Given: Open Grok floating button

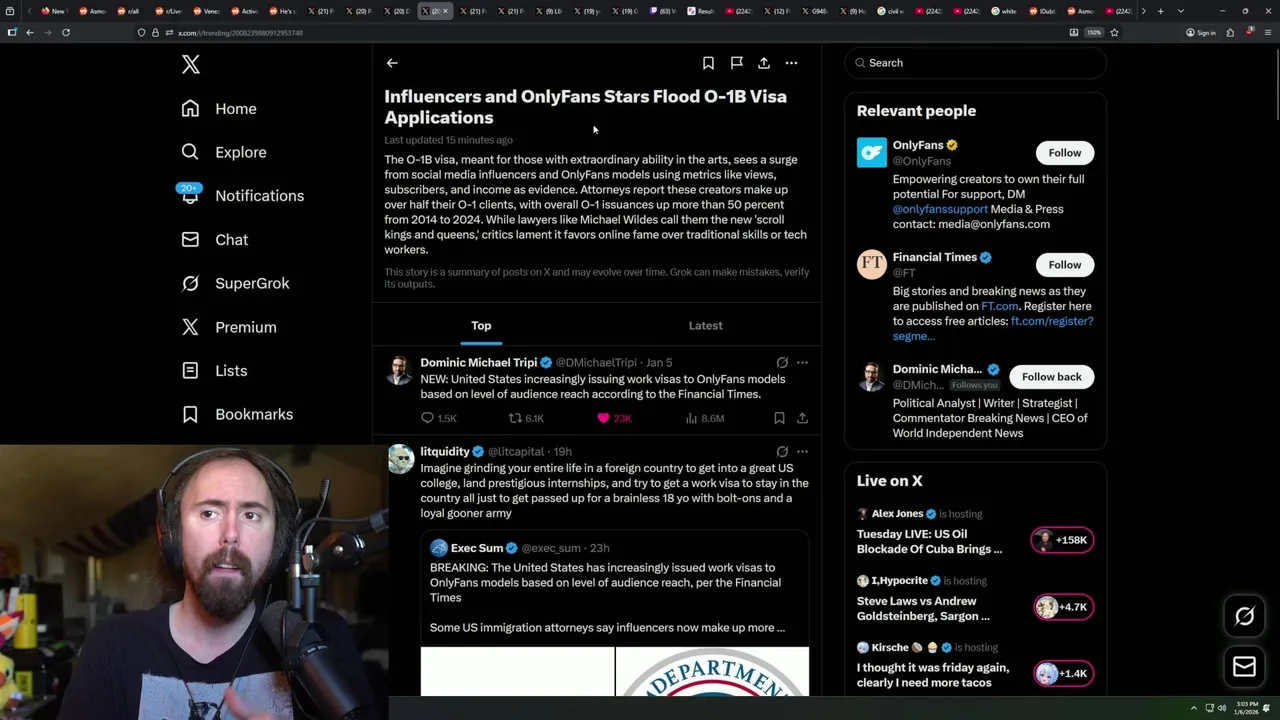Looking at the screenshot, I should coord(1244,616).
